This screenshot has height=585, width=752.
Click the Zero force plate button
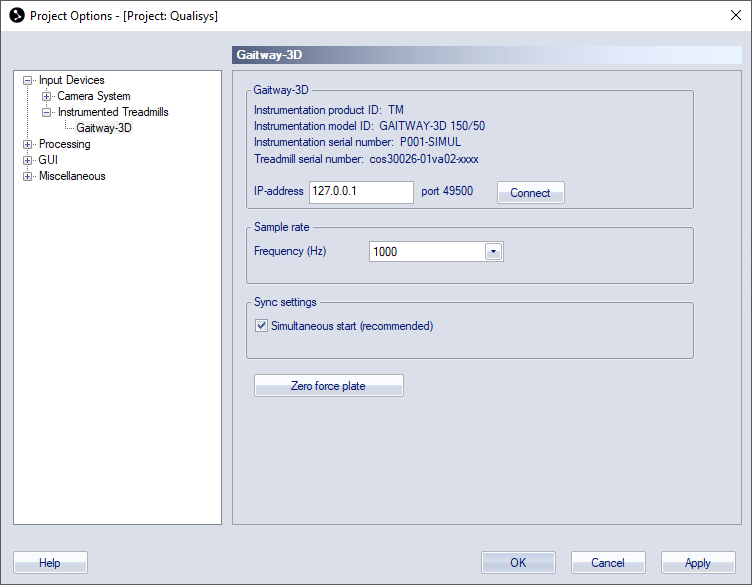click(x=329, y=386)
